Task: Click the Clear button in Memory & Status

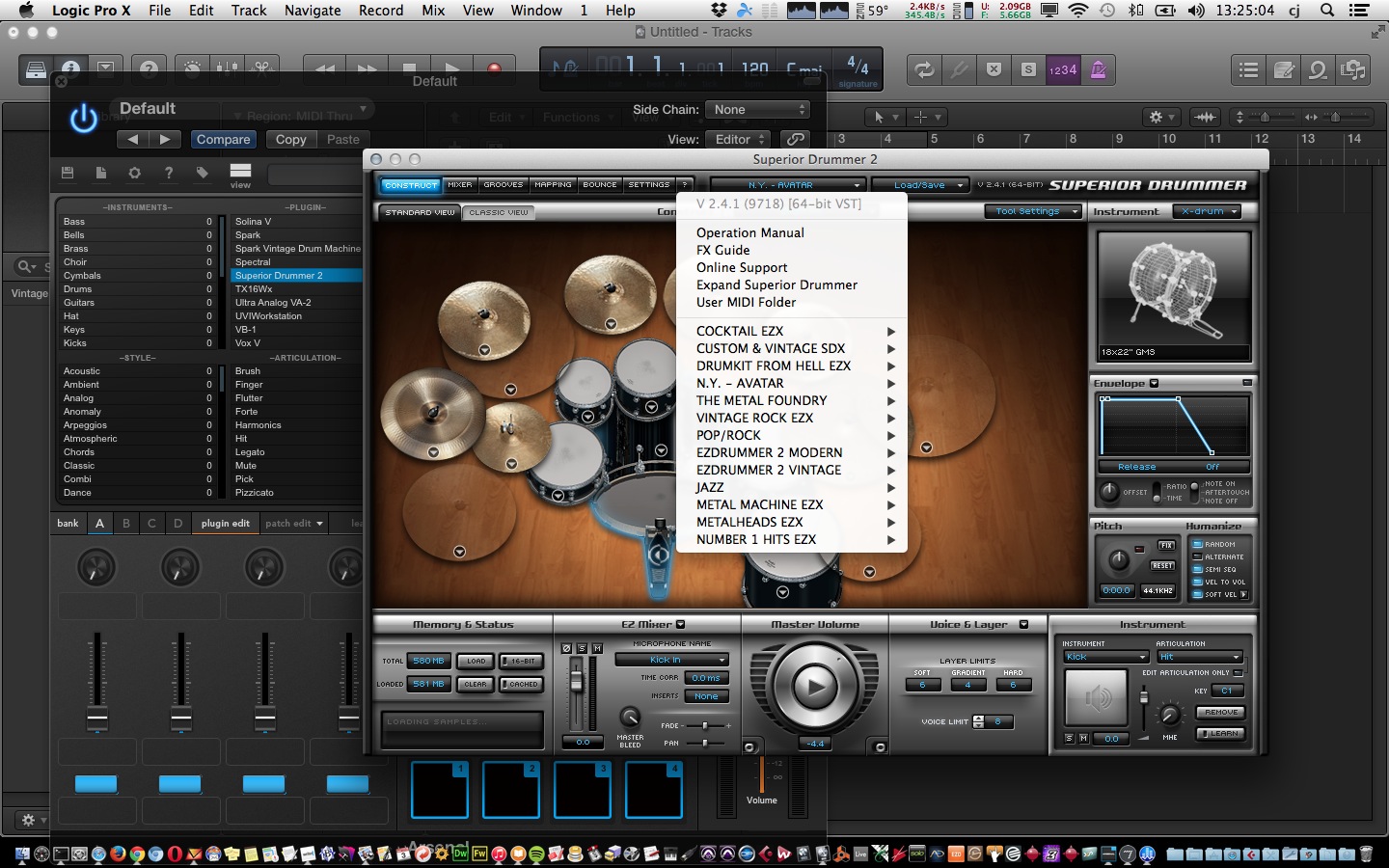Action: click(476, 684)
